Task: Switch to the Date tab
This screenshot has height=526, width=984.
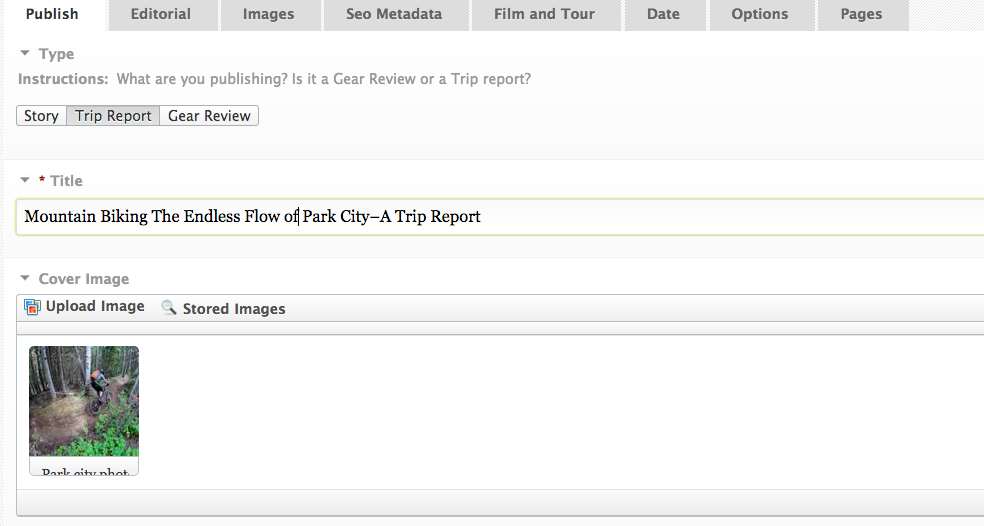Action: (x=663, y=14)
